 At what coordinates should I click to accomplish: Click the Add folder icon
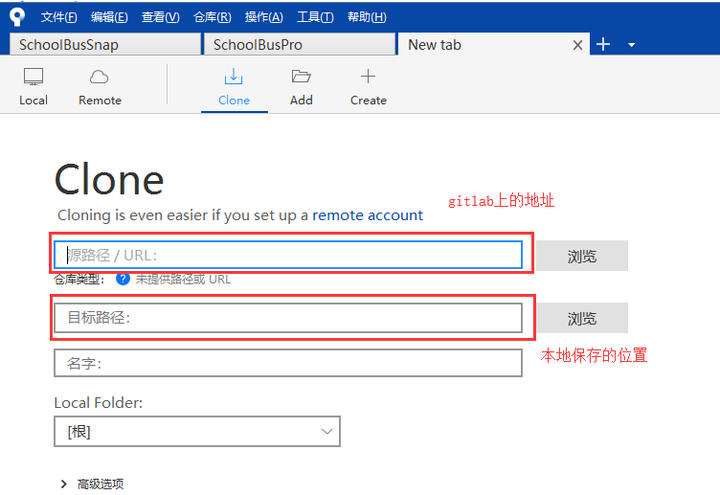coord(301,76)
